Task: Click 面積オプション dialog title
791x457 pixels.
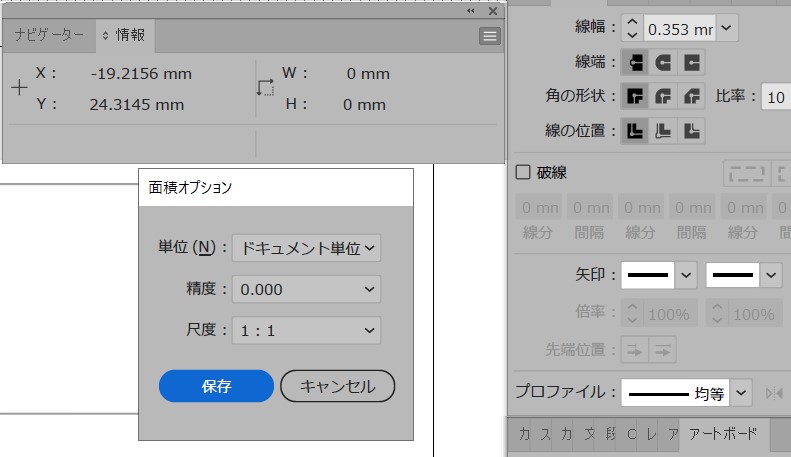Action: [x=190, y=188]
